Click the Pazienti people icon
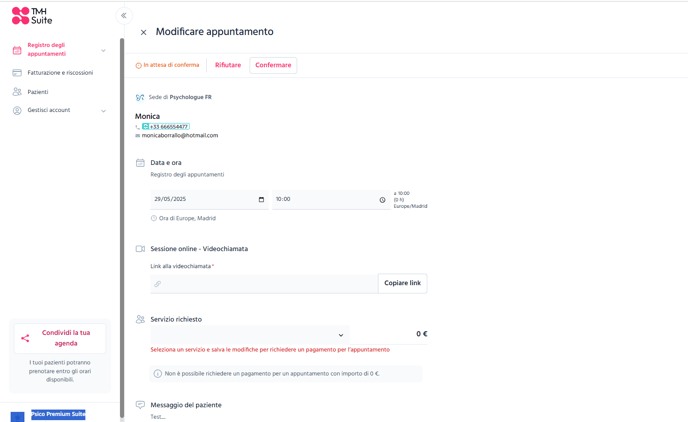Viewport: 688px width, 422px height. point(17,92)
